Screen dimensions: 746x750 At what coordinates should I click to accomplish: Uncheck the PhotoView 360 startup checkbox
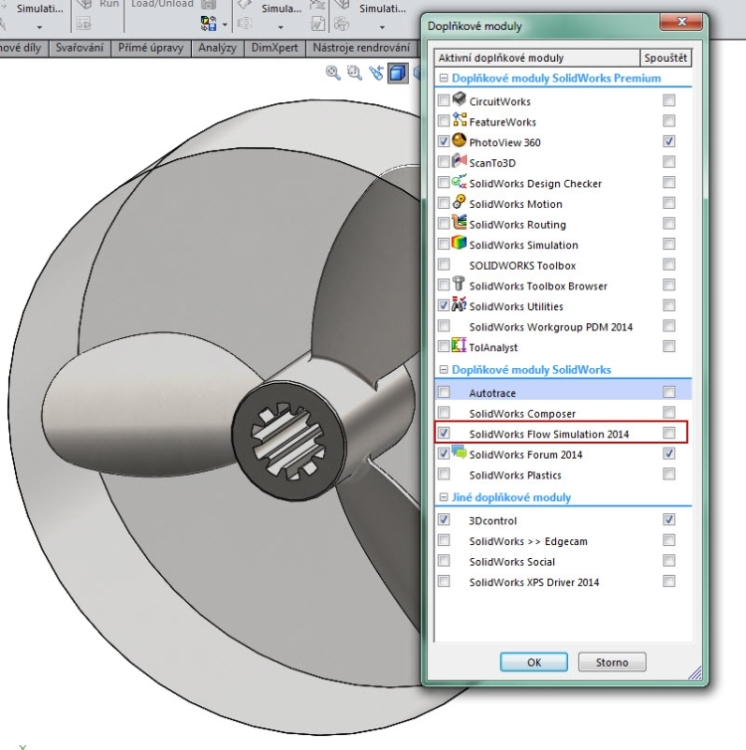coord(669,141)
